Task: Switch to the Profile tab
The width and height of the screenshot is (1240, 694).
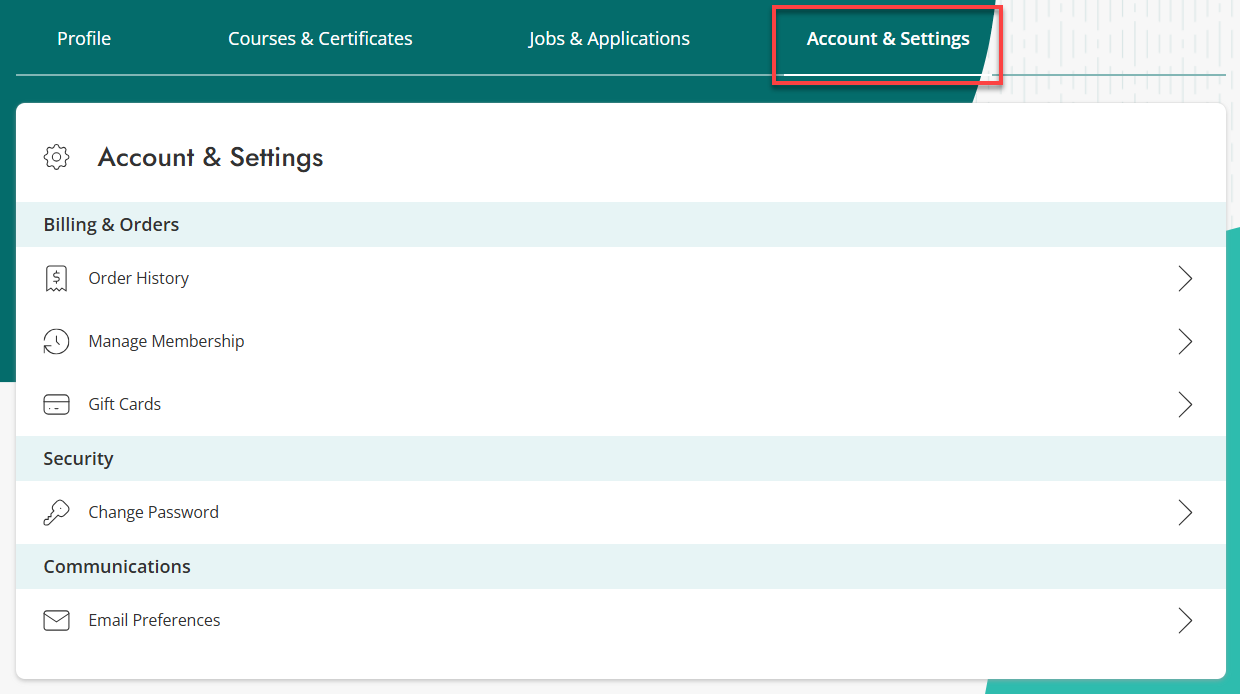Action: point(84,39)
